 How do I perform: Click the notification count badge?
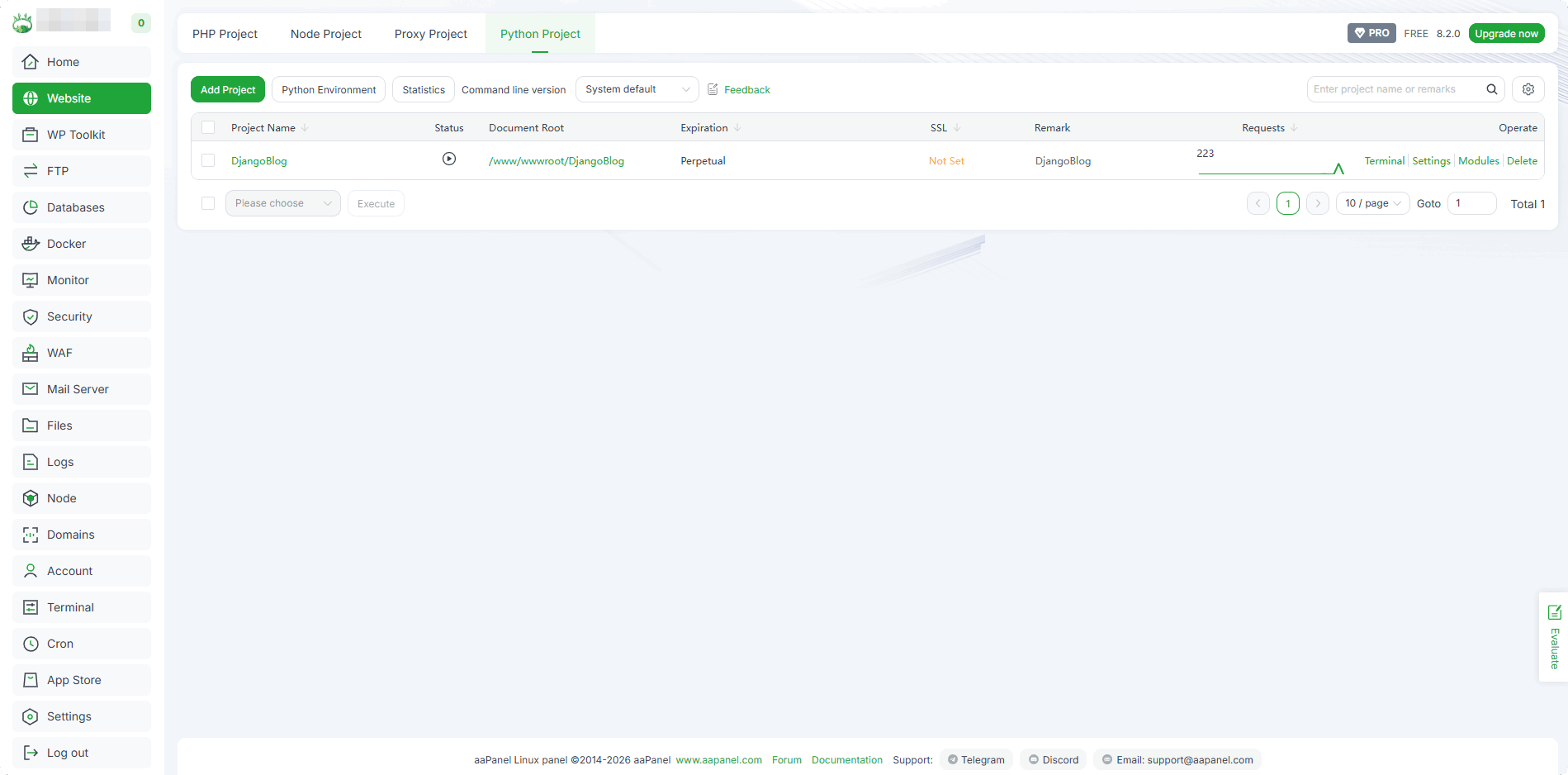click(141, 23)
